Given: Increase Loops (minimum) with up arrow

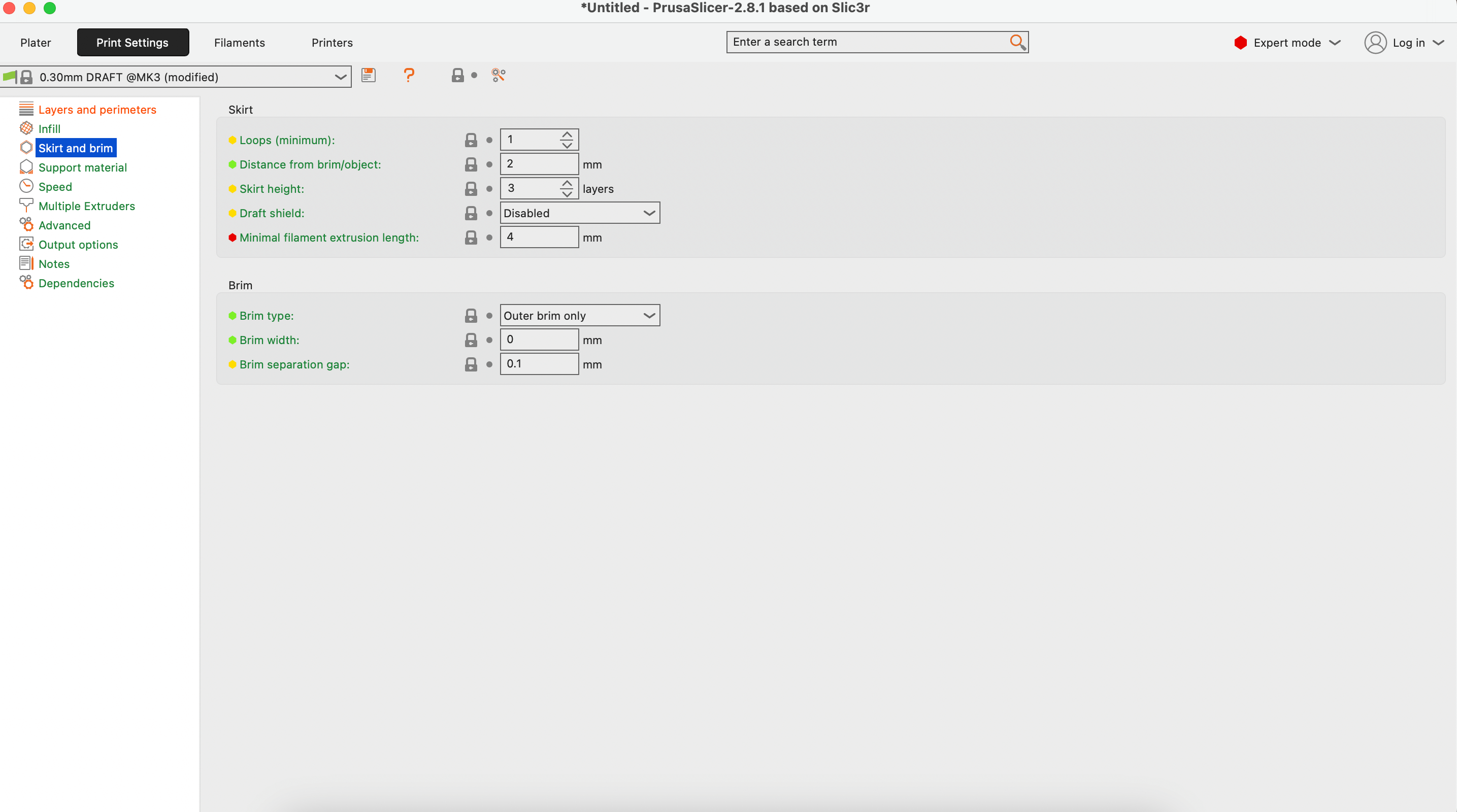Looking at the screenshot, I should (x=567, y=135).
